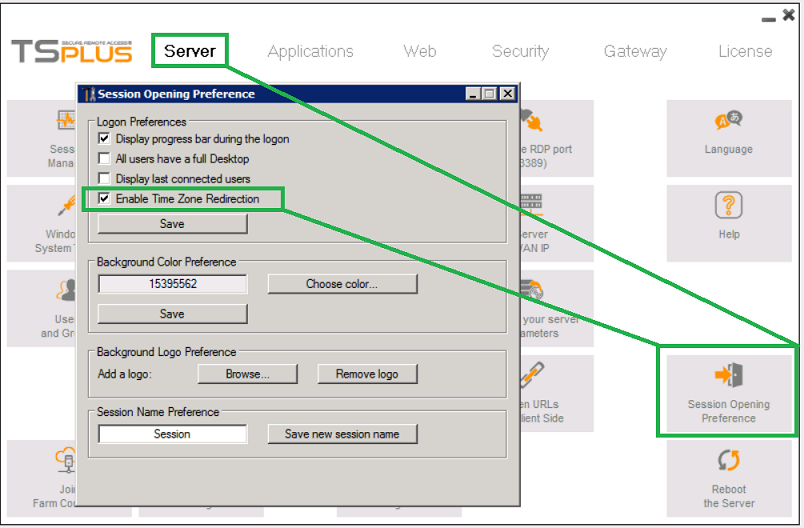
Task: Click the Session name input field
Action: click(x=172, y=434)
